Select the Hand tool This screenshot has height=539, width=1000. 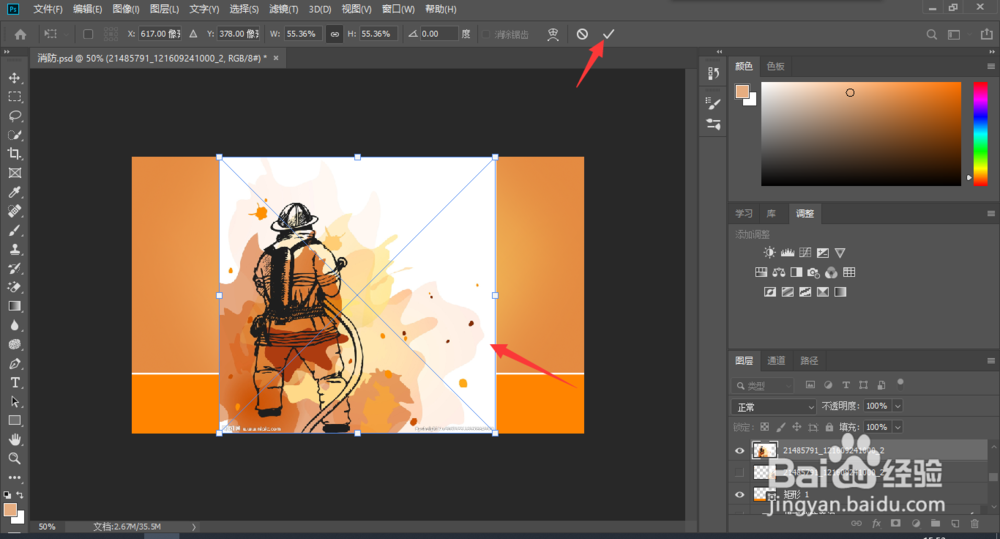pos(15,439)
